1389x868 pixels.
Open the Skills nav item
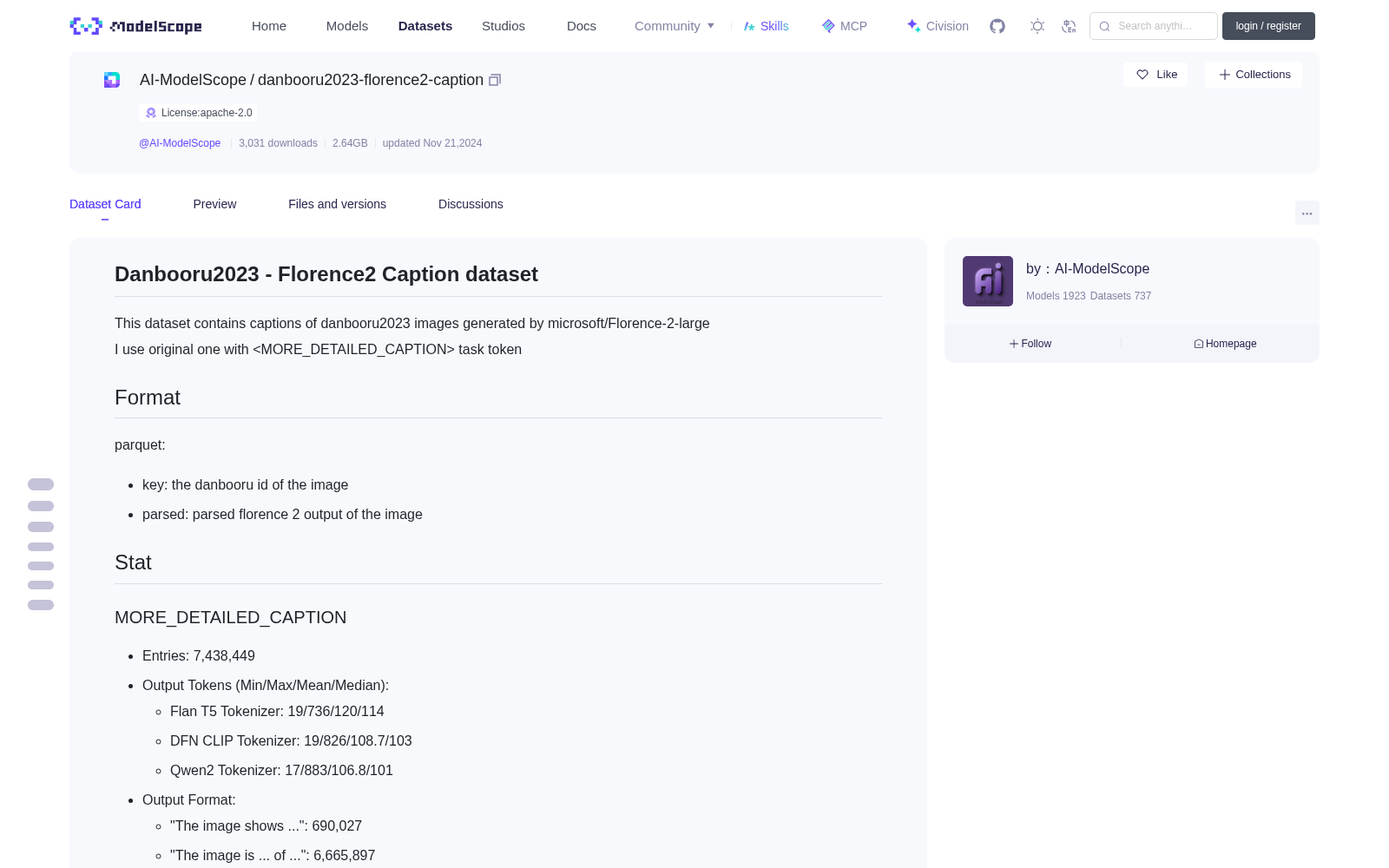(766, 26)
